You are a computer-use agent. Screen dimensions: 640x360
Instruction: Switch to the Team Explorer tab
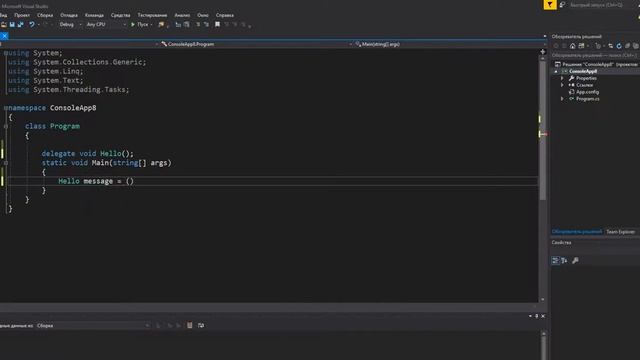click(x=620, y=232)
